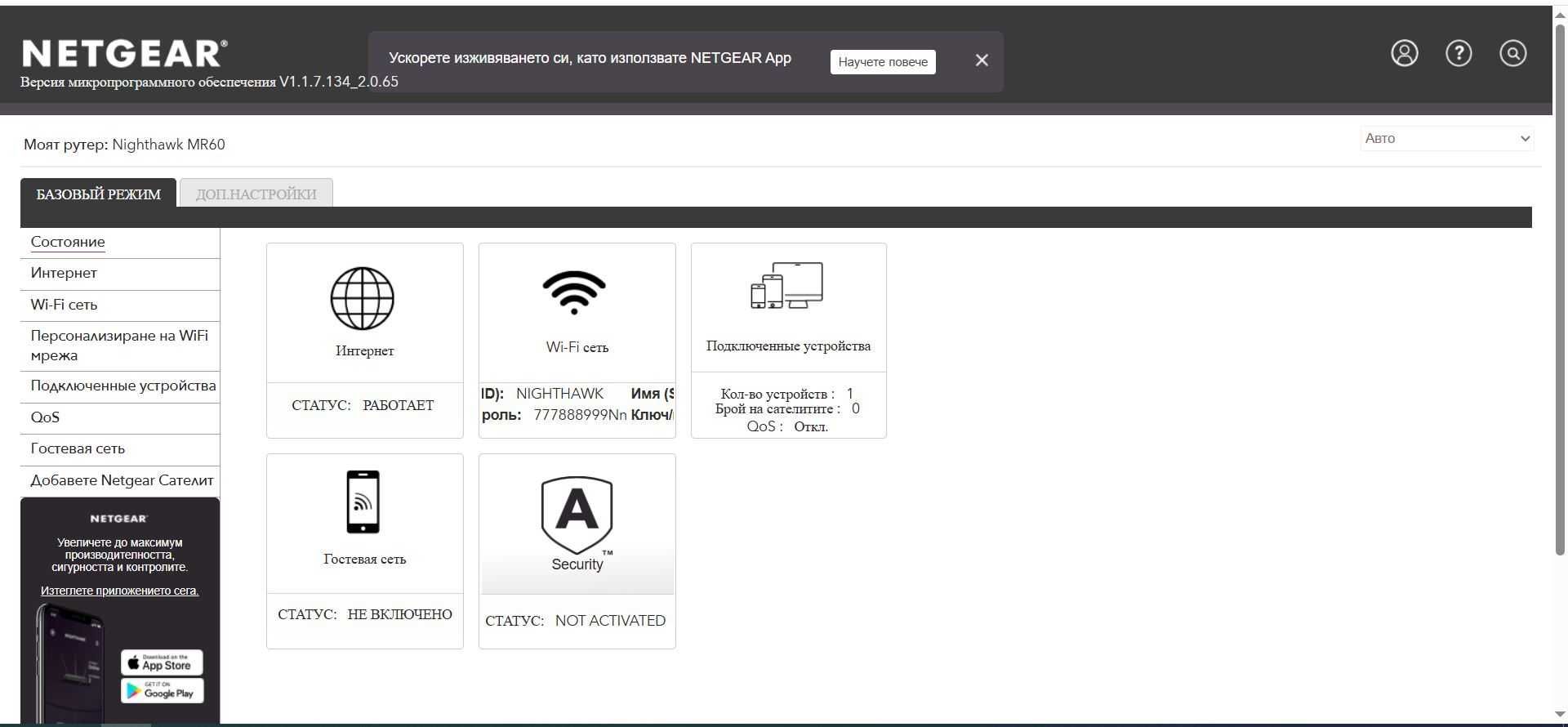Click the СТАТУС: НЕ ВКЛЮЧЕНО guest status
The image size is (1568, 727).
[x=364, y=614]
